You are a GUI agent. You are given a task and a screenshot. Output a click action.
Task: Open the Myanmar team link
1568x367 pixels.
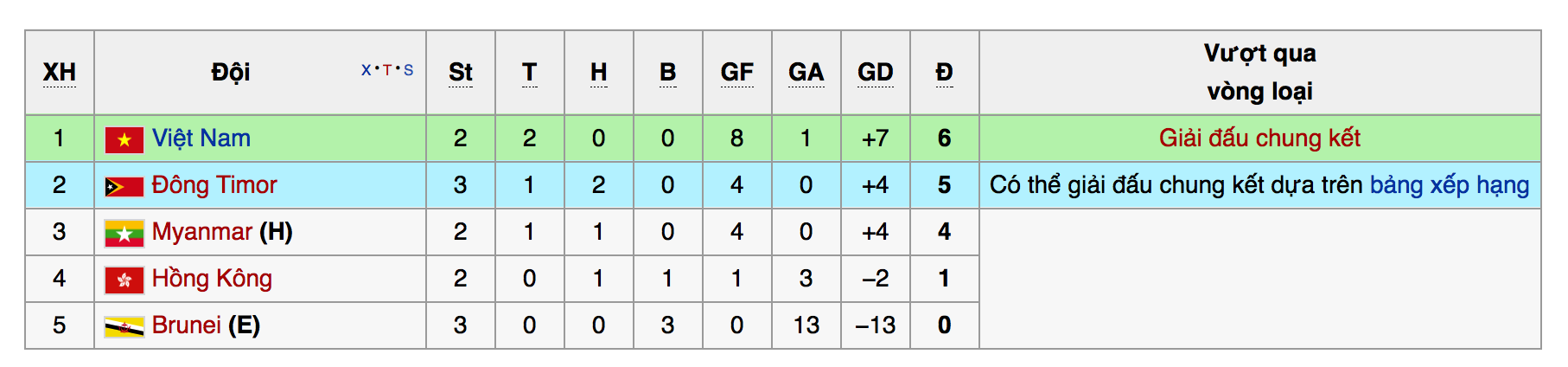pos(202,232)
